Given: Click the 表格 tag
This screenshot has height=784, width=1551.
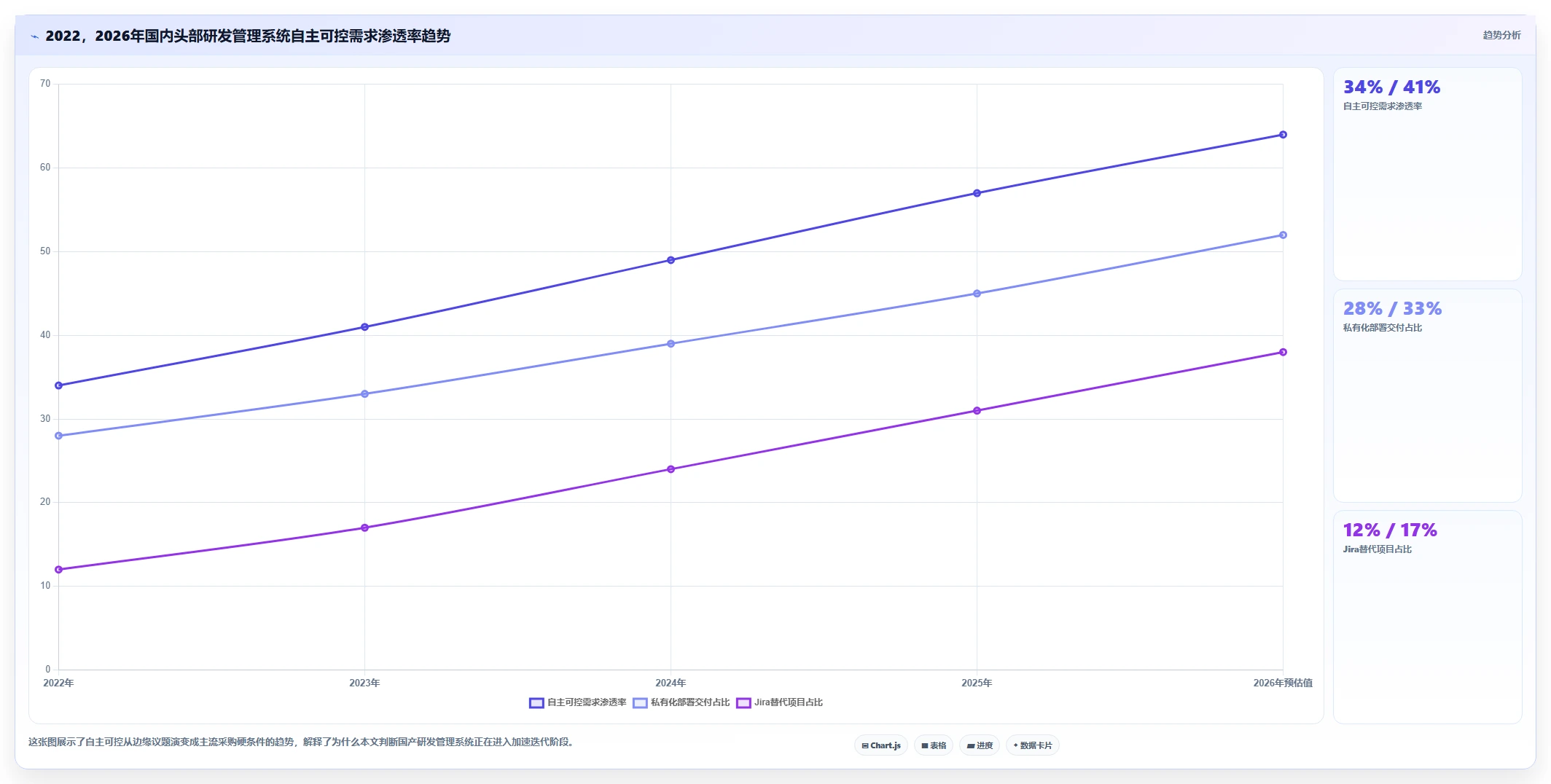Looking at the screenshot, I should tap(934, 745).
